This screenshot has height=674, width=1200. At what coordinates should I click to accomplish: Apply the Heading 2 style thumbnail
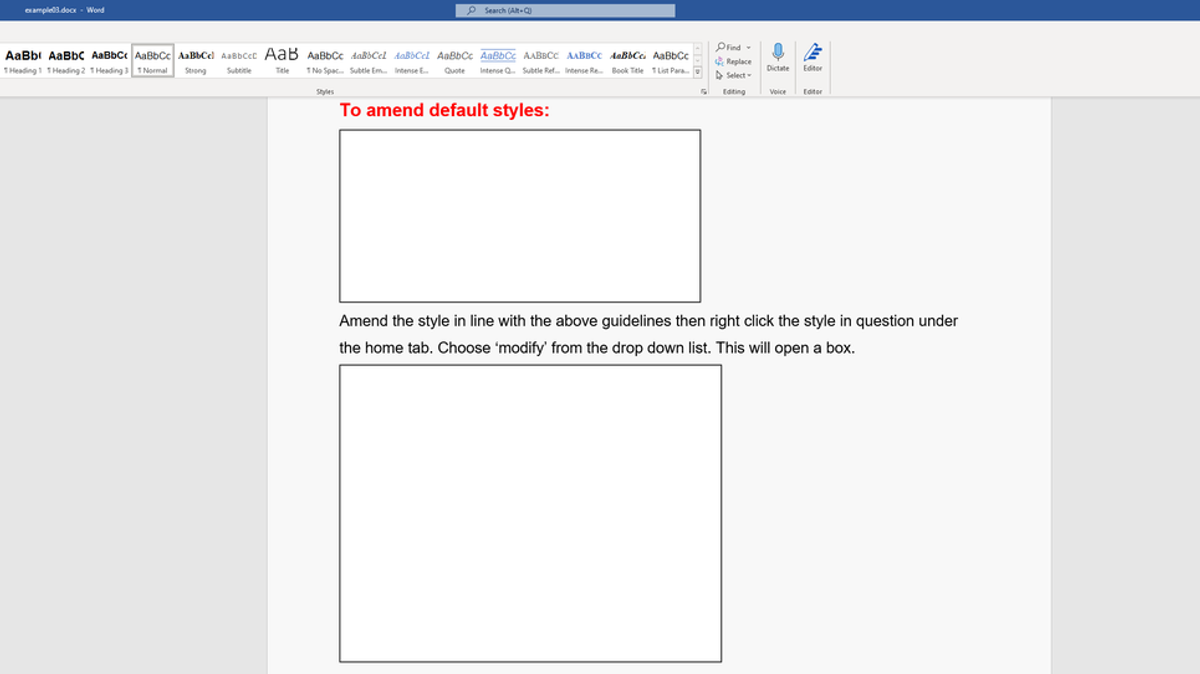(66, 61)
